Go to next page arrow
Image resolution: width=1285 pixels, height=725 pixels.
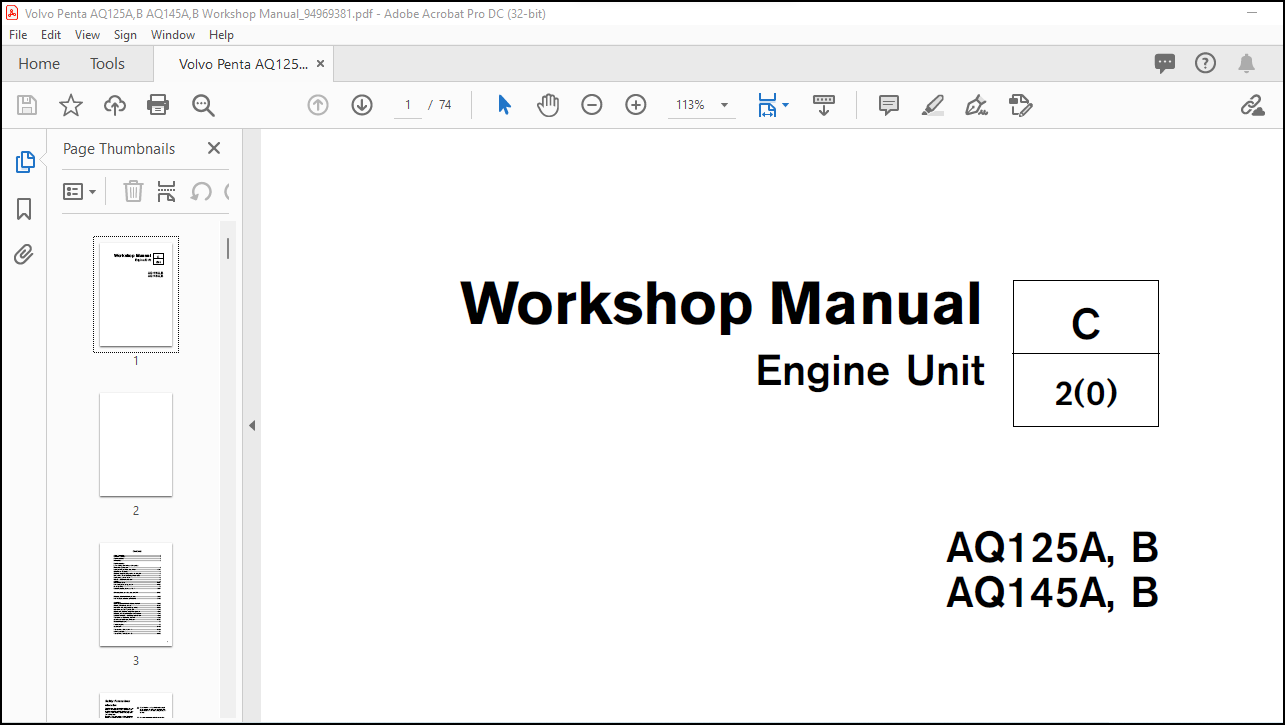click(362, 105)
